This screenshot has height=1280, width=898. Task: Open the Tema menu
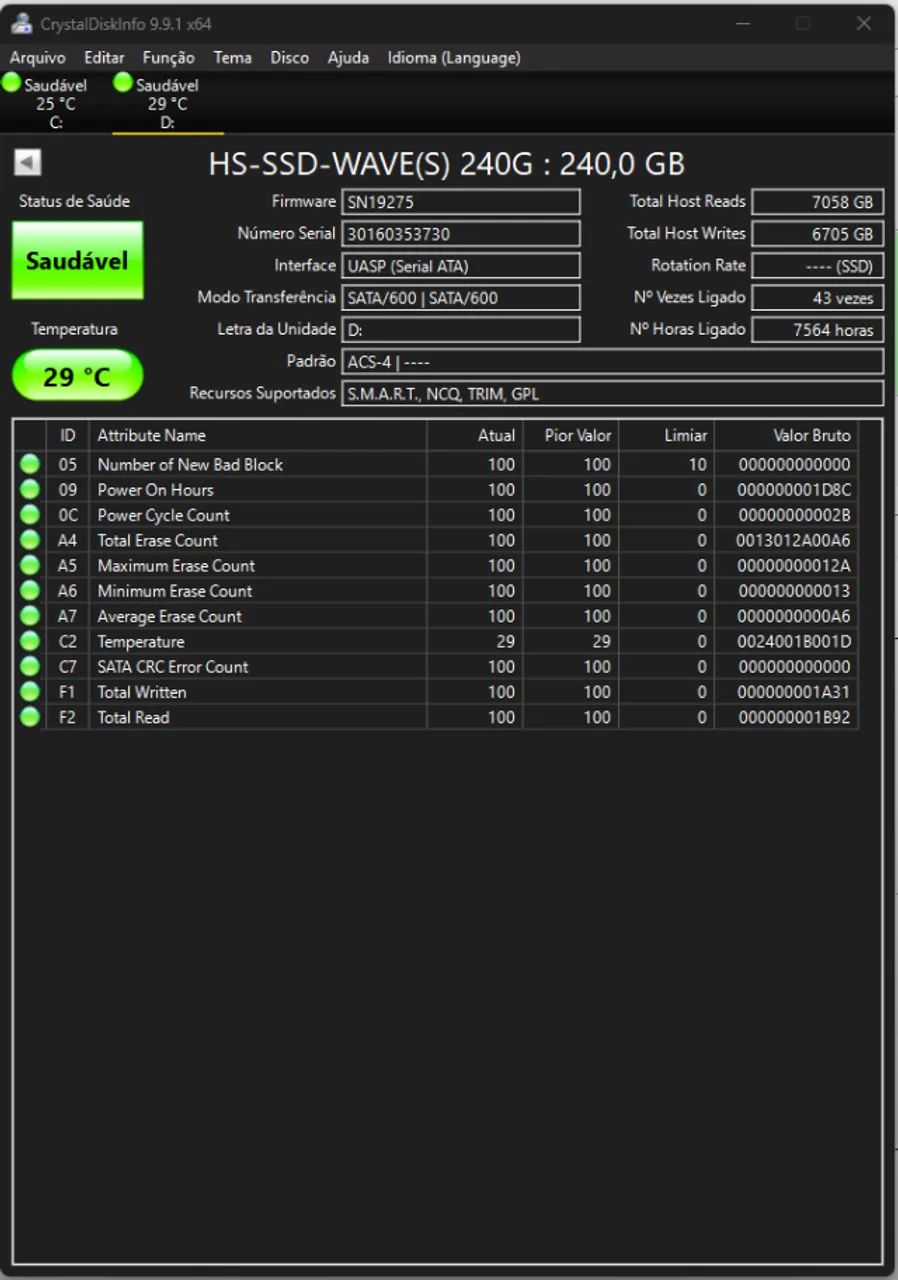tap(232, 58)
